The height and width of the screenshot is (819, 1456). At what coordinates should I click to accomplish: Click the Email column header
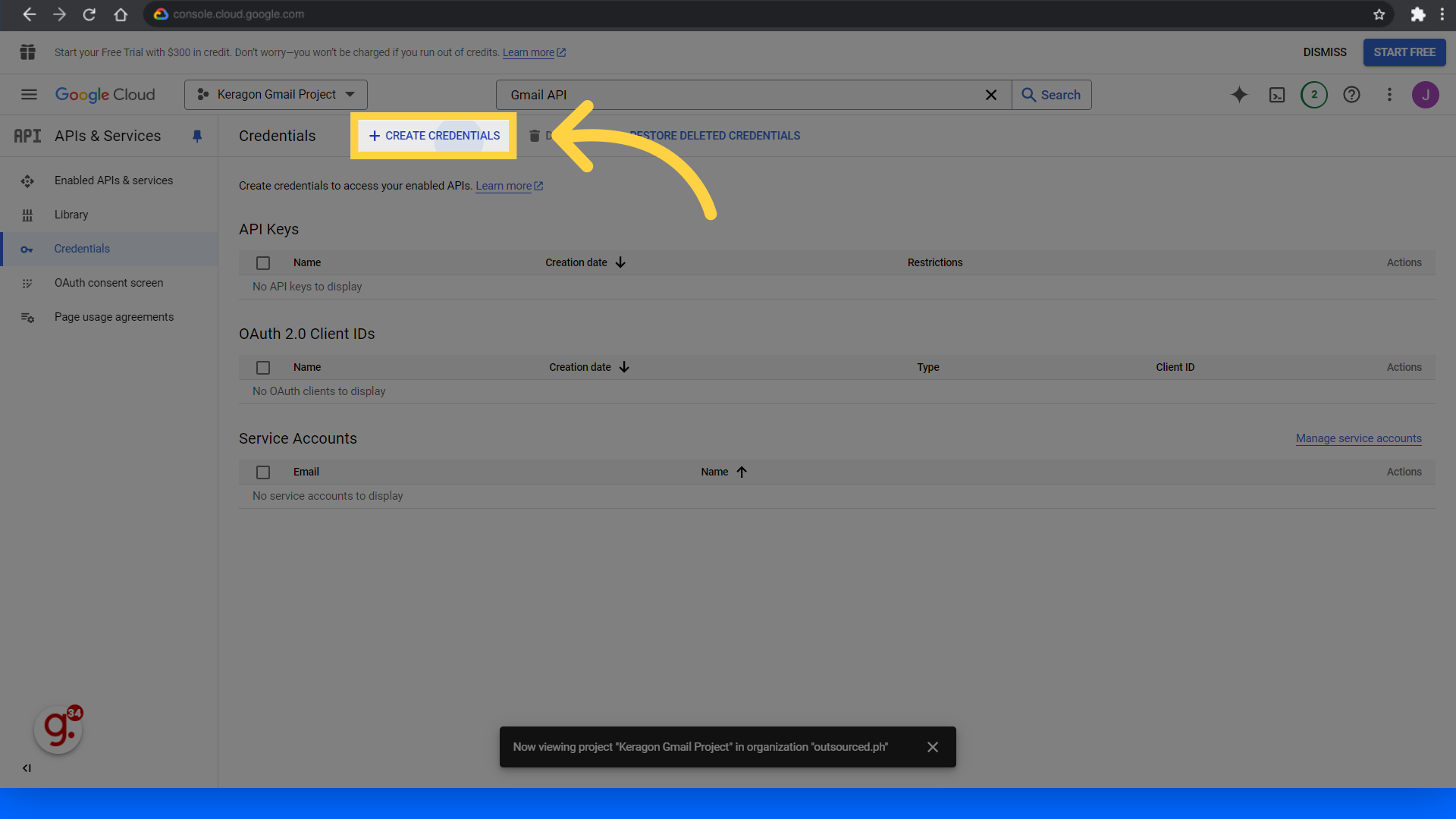click(306, 472)
